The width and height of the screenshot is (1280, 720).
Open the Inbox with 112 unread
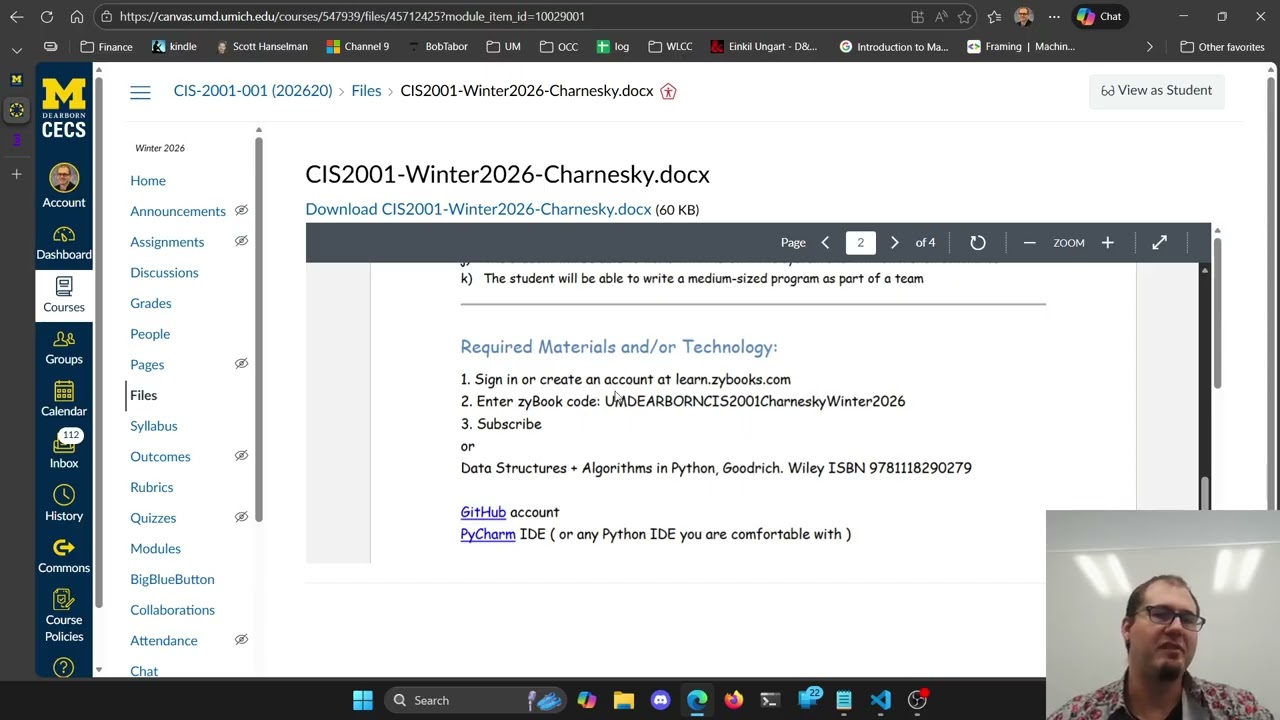[64, 451]
